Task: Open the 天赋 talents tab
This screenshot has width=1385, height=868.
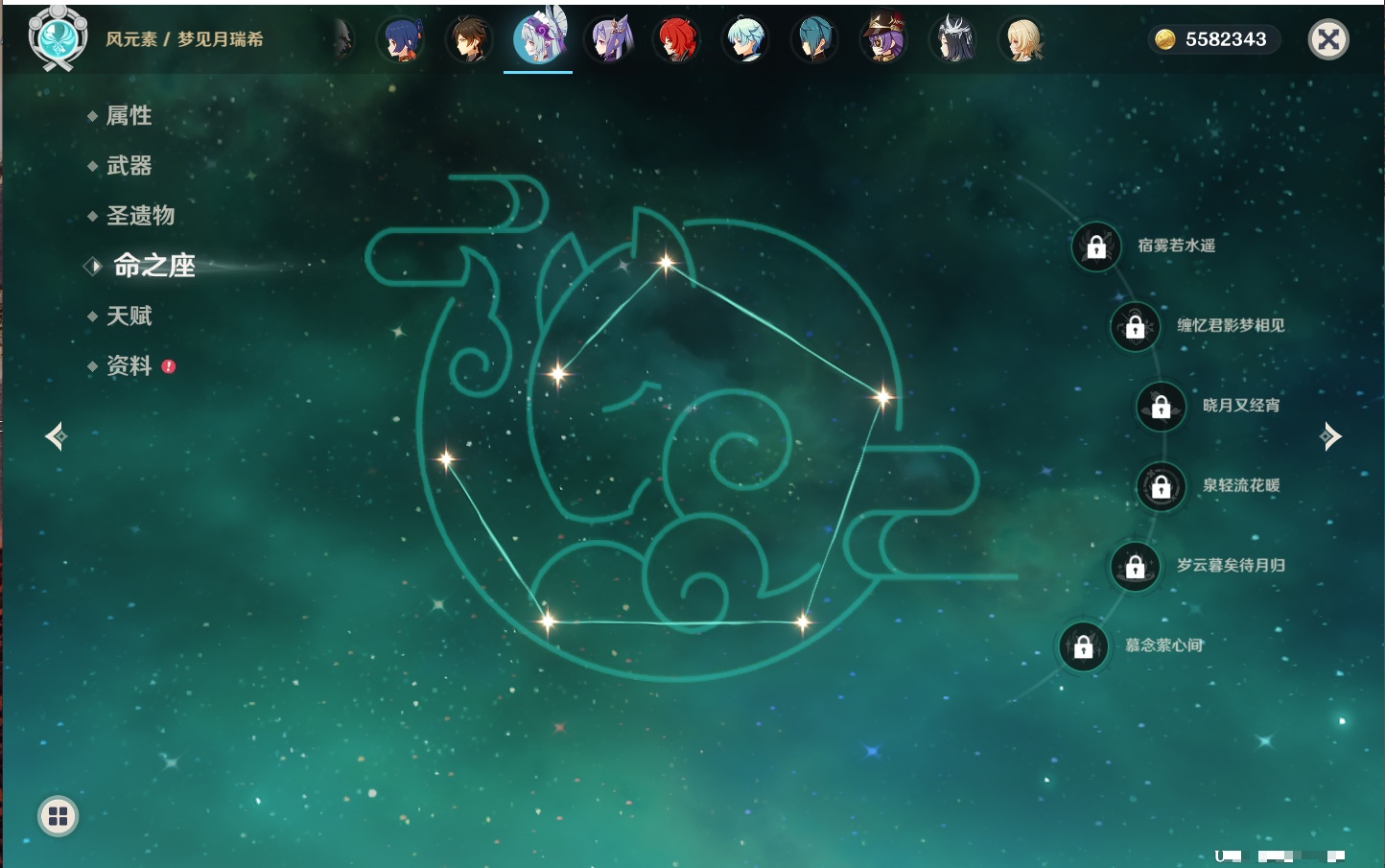Action: (x=129, y=316)
